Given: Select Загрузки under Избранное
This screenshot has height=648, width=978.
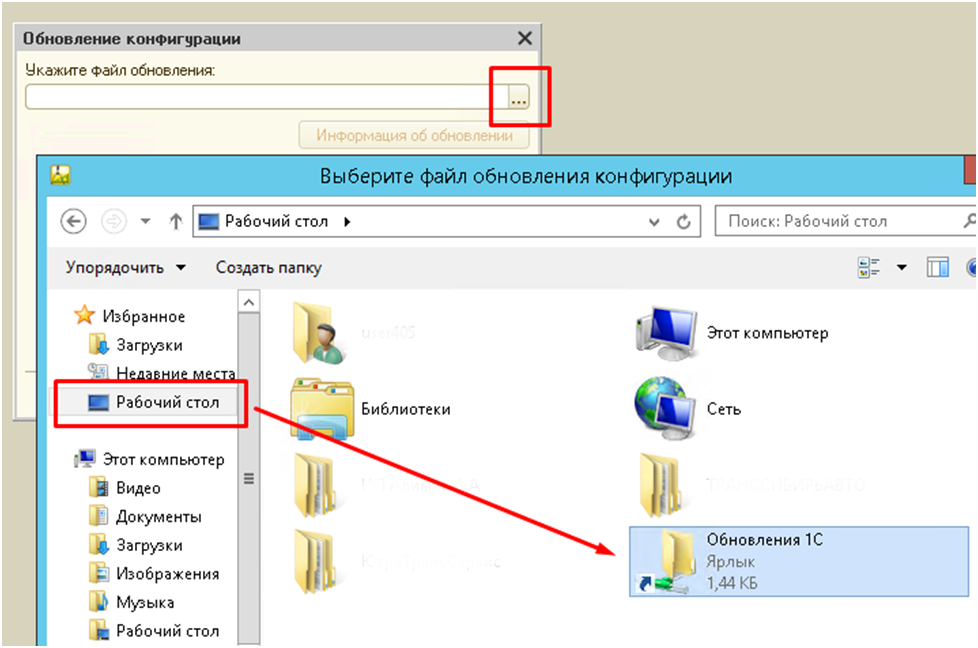Looking at the screenshot, I should coord(149,345).
